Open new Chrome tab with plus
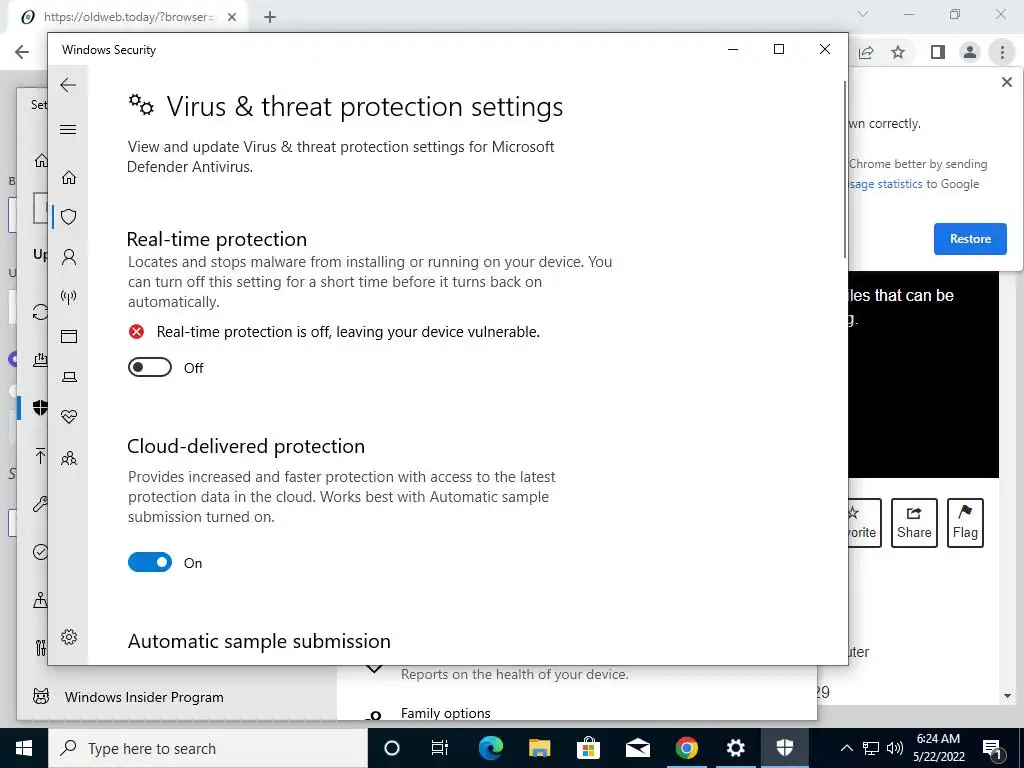Screen dimensions: 1024x768 tap(270, 17)
